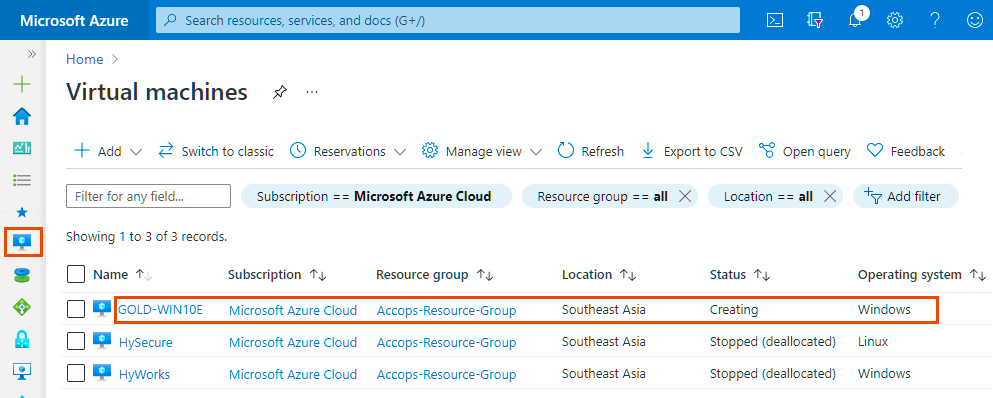
Task: Focus the Azure search resources box
Action: (x=448, y=20)
